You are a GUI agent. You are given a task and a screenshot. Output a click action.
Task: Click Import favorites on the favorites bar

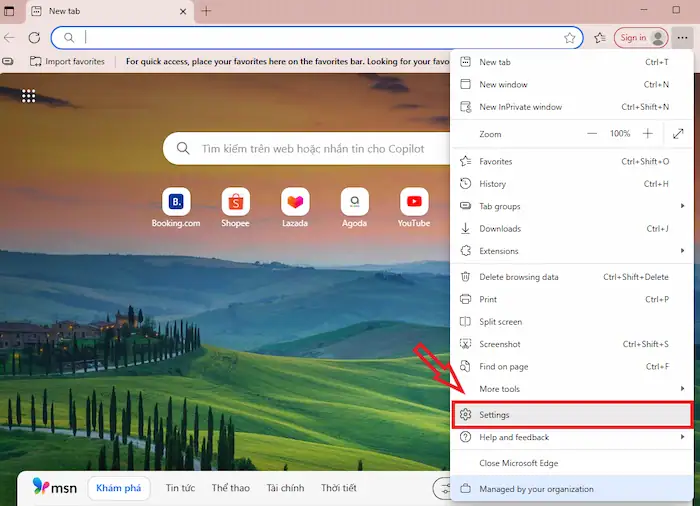click(67, 61)
